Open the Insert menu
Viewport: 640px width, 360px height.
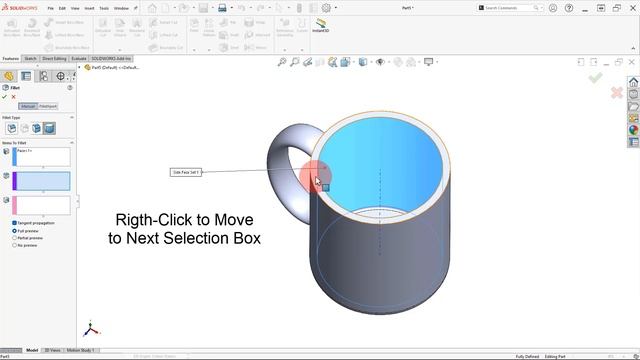tap(89, 8)
